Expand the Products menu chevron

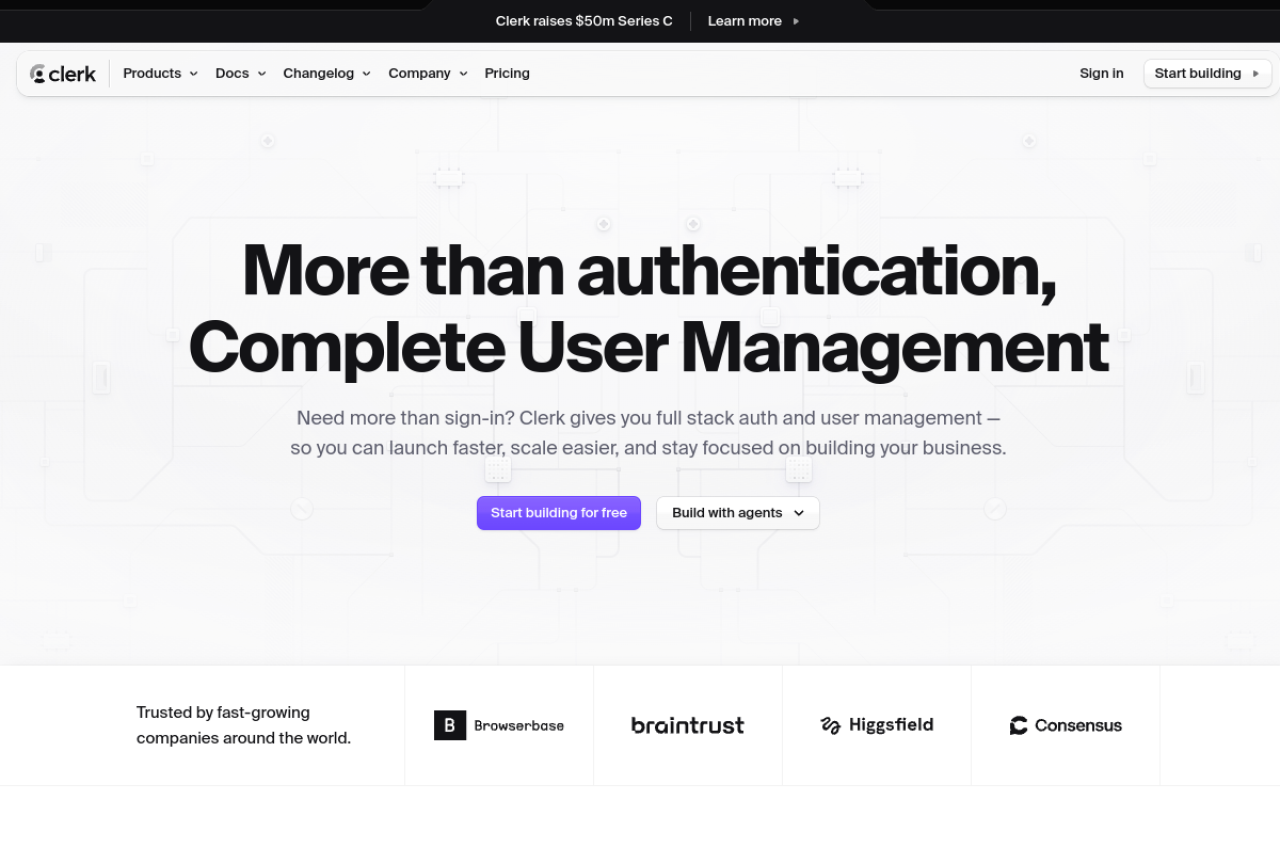tap(193, 74)
